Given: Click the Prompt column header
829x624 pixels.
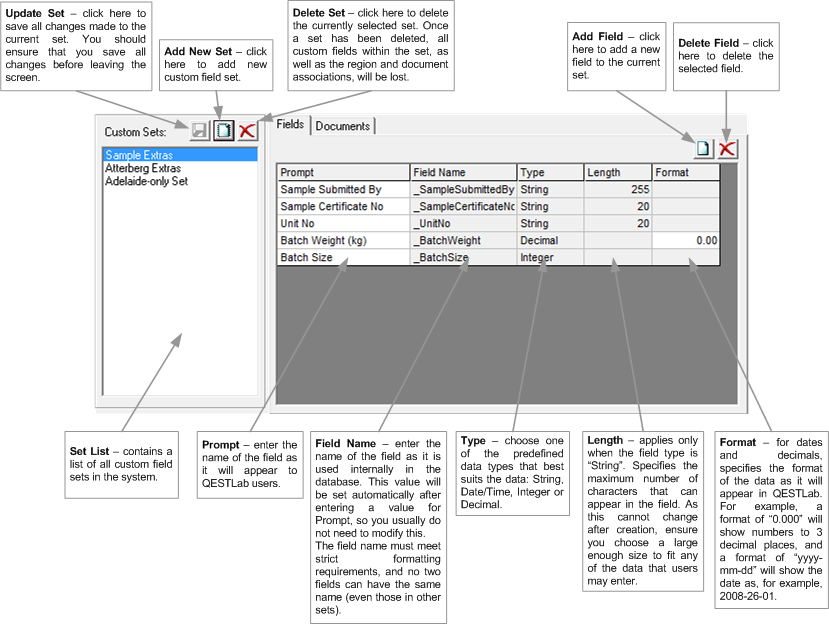Looking at the screenshot, I should tap(343, 173).
